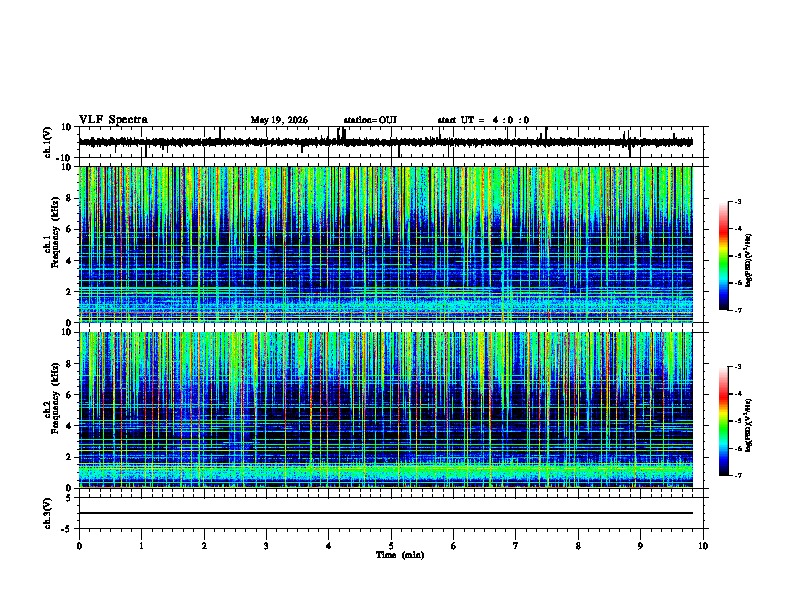Click the 5 minute tick on time axis

[x=391, y=546]
